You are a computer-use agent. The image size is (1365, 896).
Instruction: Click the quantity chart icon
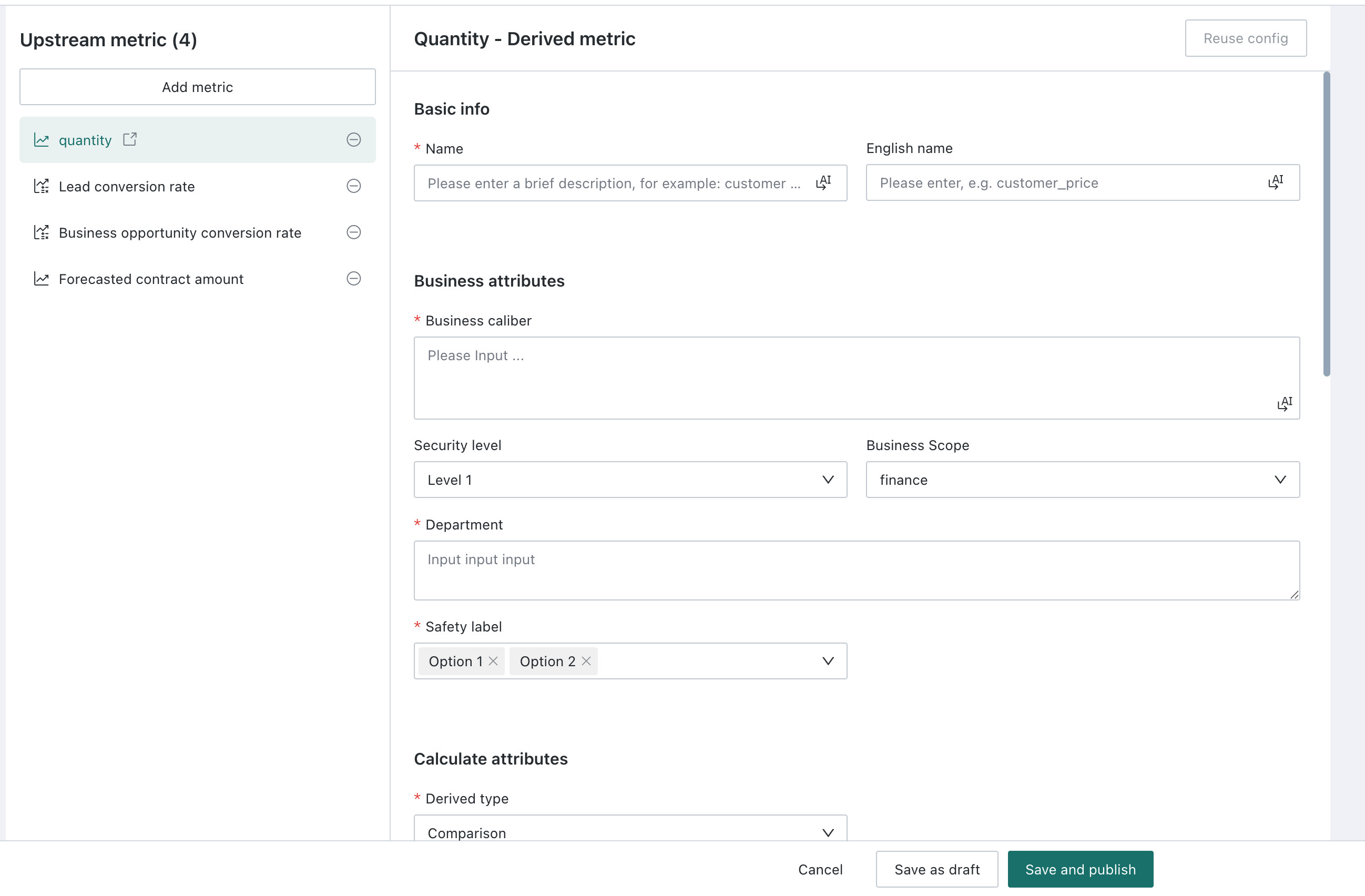click(42, 140)
